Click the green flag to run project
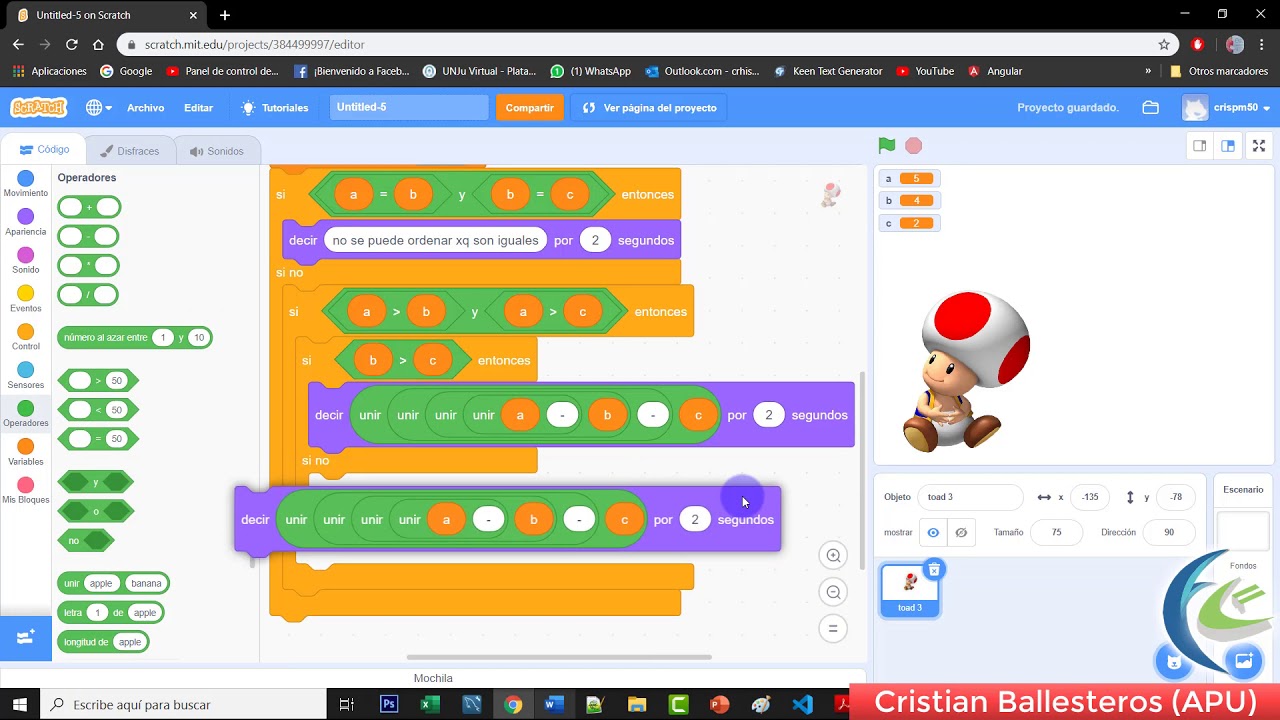This screenshot has width=1280, height=720. point(886,146)
